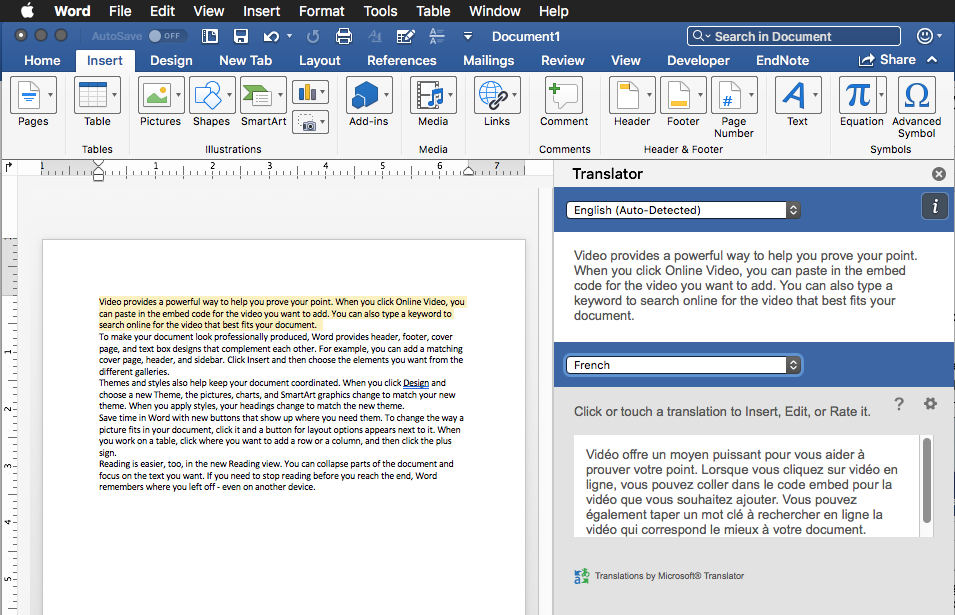Image resolution: width=955 pixels, height=615 pixels.
Task: Expand the Undo history arrow
Action: point(289,37)
